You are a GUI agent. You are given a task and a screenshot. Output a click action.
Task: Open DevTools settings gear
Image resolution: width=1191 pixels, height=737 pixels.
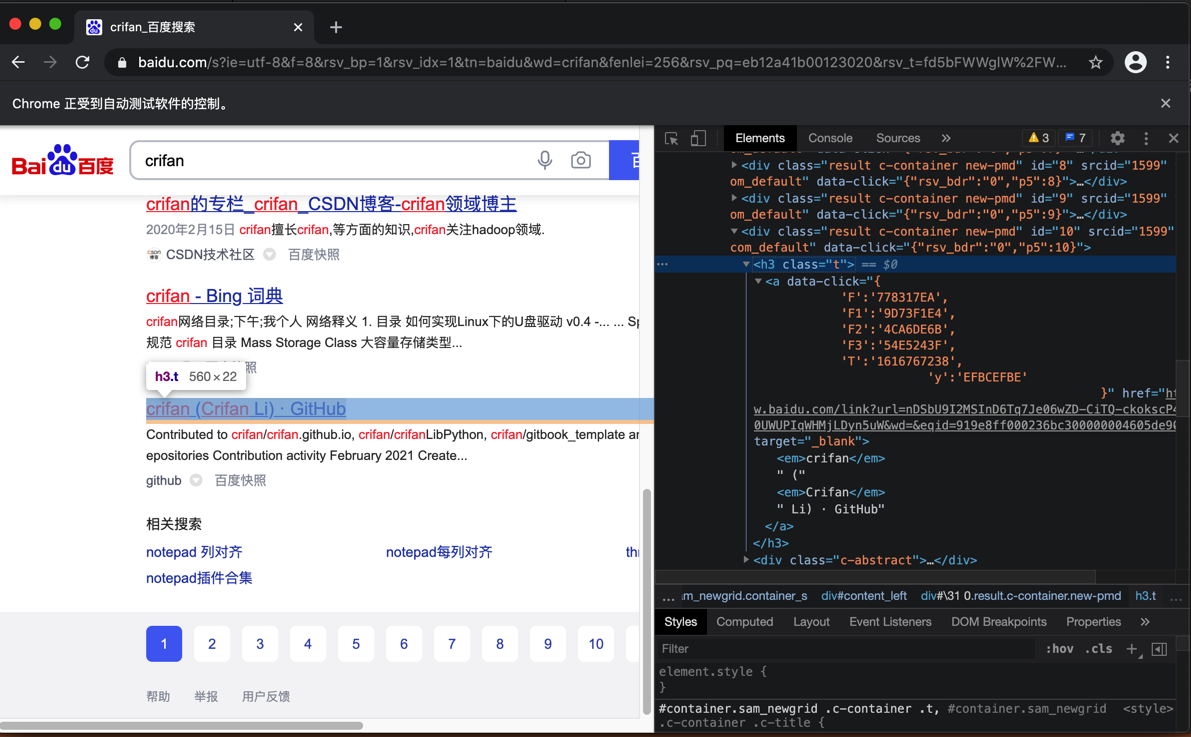point(1117,138)
